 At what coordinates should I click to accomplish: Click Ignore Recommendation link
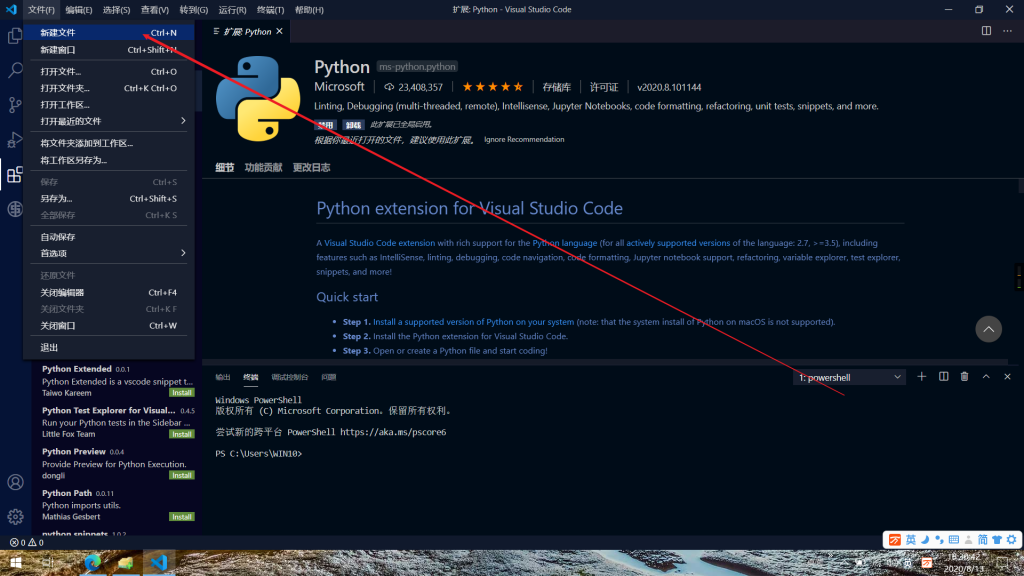524,139
